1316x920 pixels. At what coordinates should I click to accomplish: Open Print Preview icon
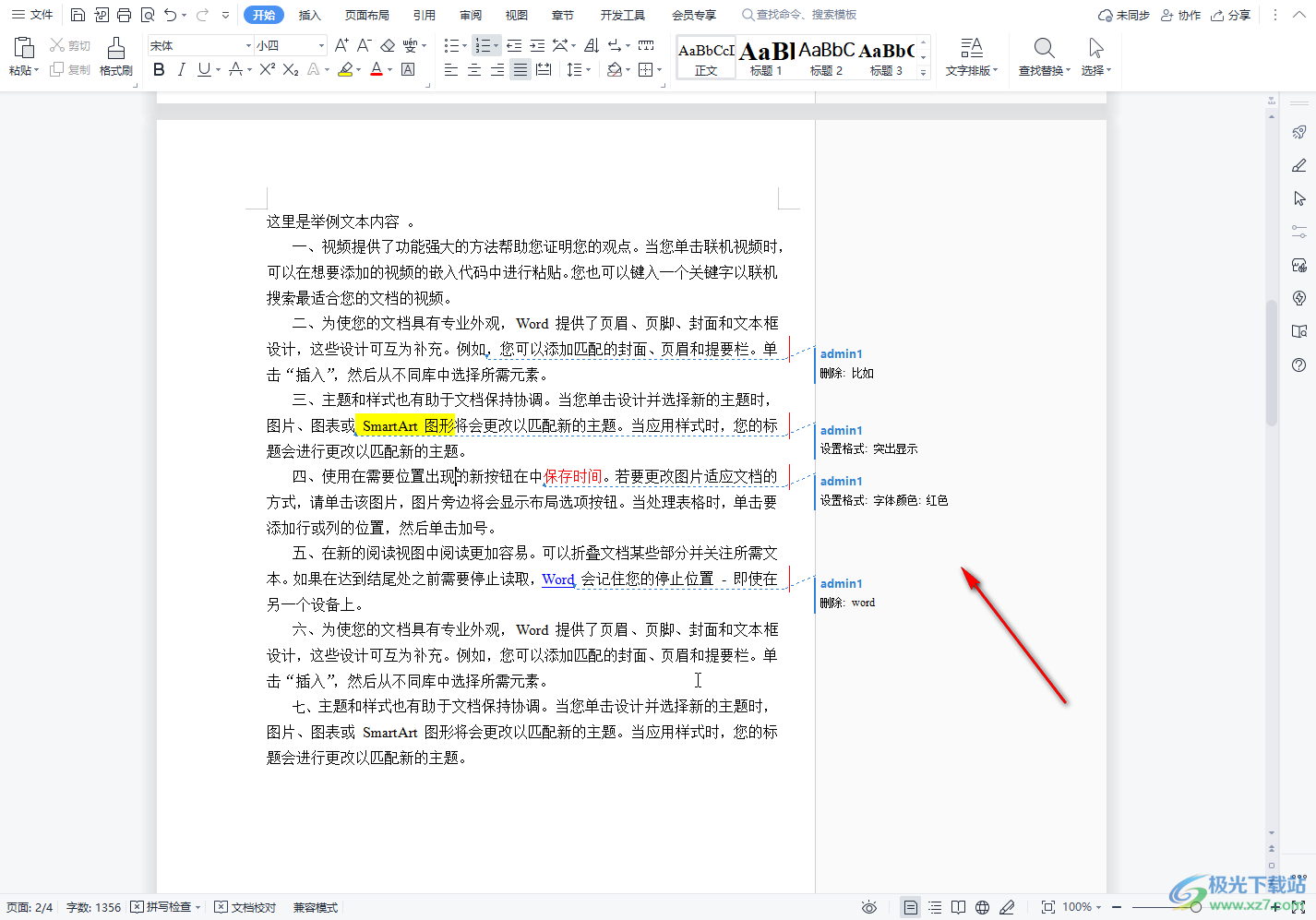pos(148,15)
